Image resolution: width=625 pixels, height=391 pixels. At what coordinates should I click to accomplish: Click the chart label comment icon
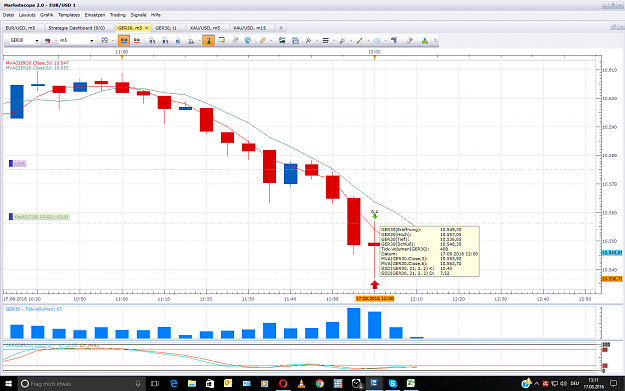tap(222, 41)
